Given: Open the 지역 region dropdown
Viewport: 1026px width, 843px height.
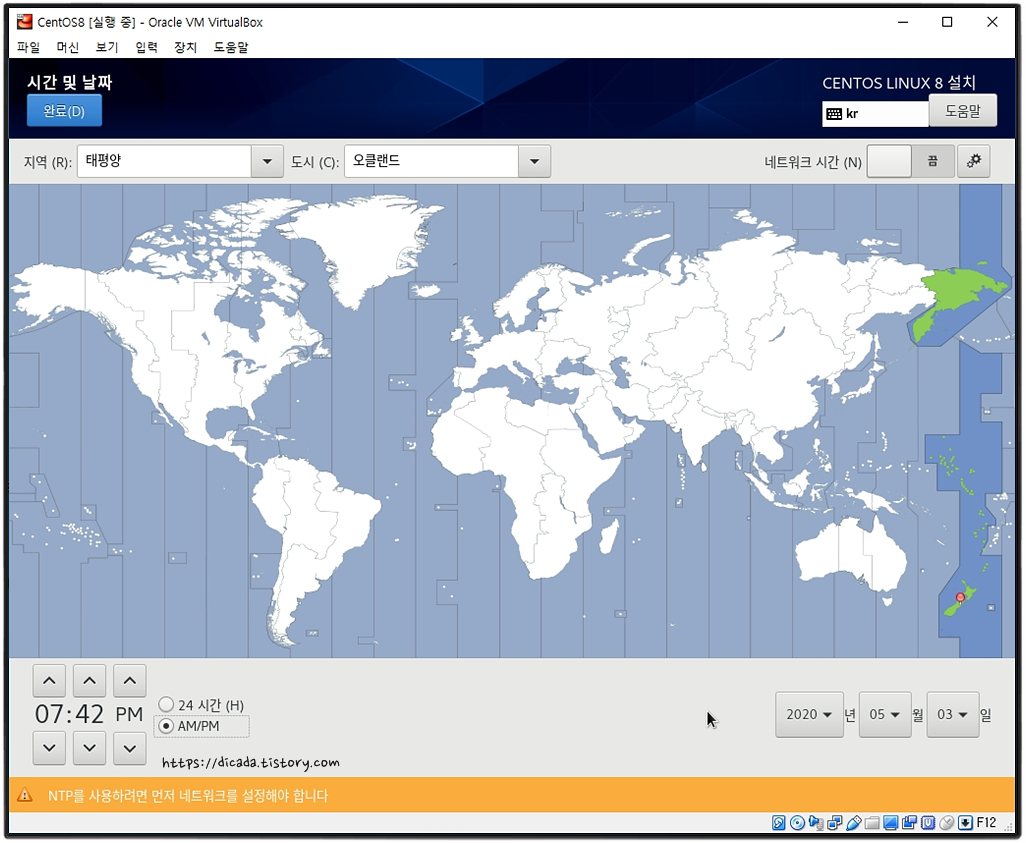Looking at the screenshot, I should (267, 161).
